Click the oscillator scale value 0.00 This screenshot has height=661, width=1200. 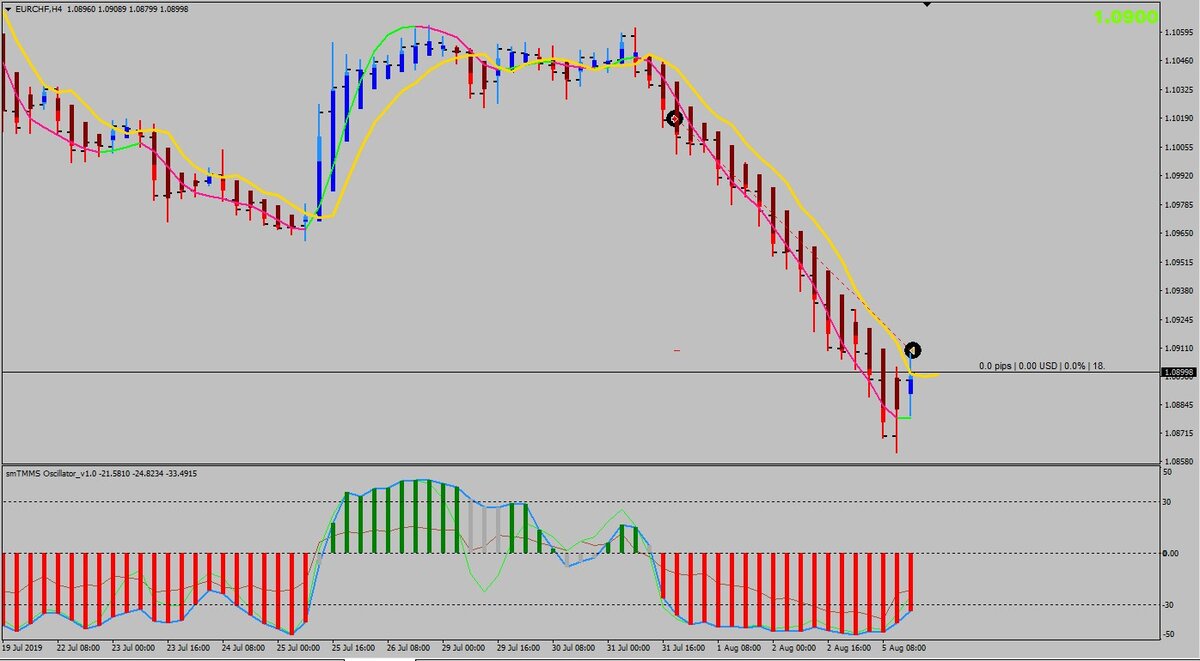1172,553
